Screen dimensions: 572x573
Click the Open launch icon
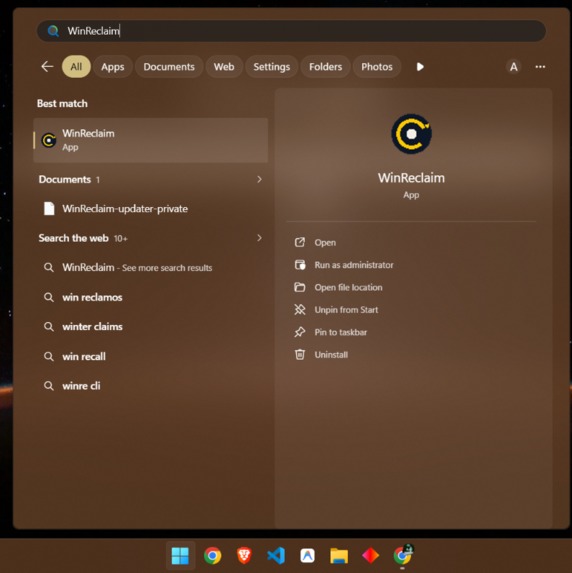[x=300, y=243]
